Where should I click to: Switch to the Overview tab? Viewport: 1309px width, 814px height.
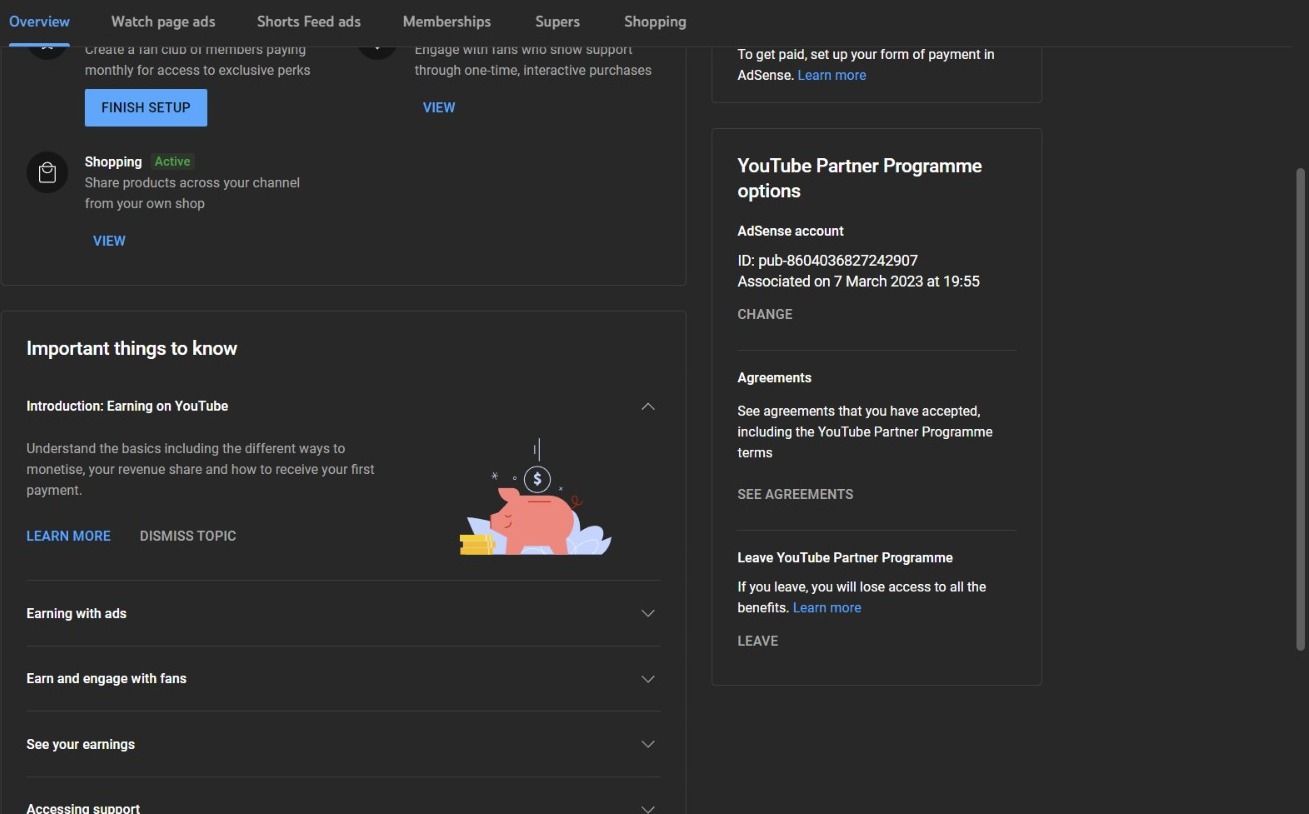point(40,21)
